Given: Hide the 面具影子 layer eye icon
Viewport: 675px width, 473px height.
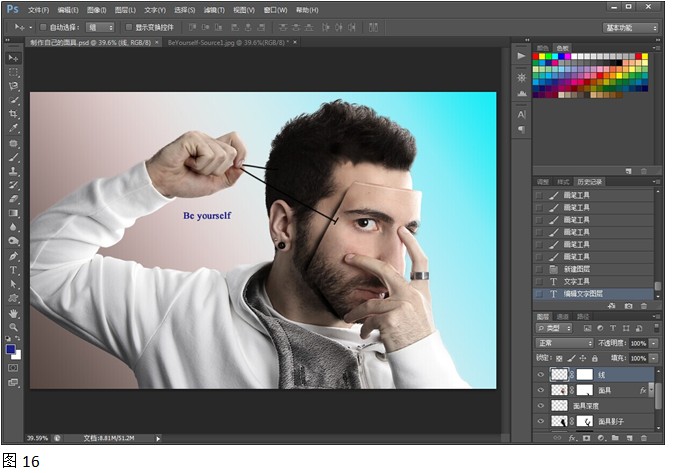Looking at the screenshot, I should click(x=541, y=421).
